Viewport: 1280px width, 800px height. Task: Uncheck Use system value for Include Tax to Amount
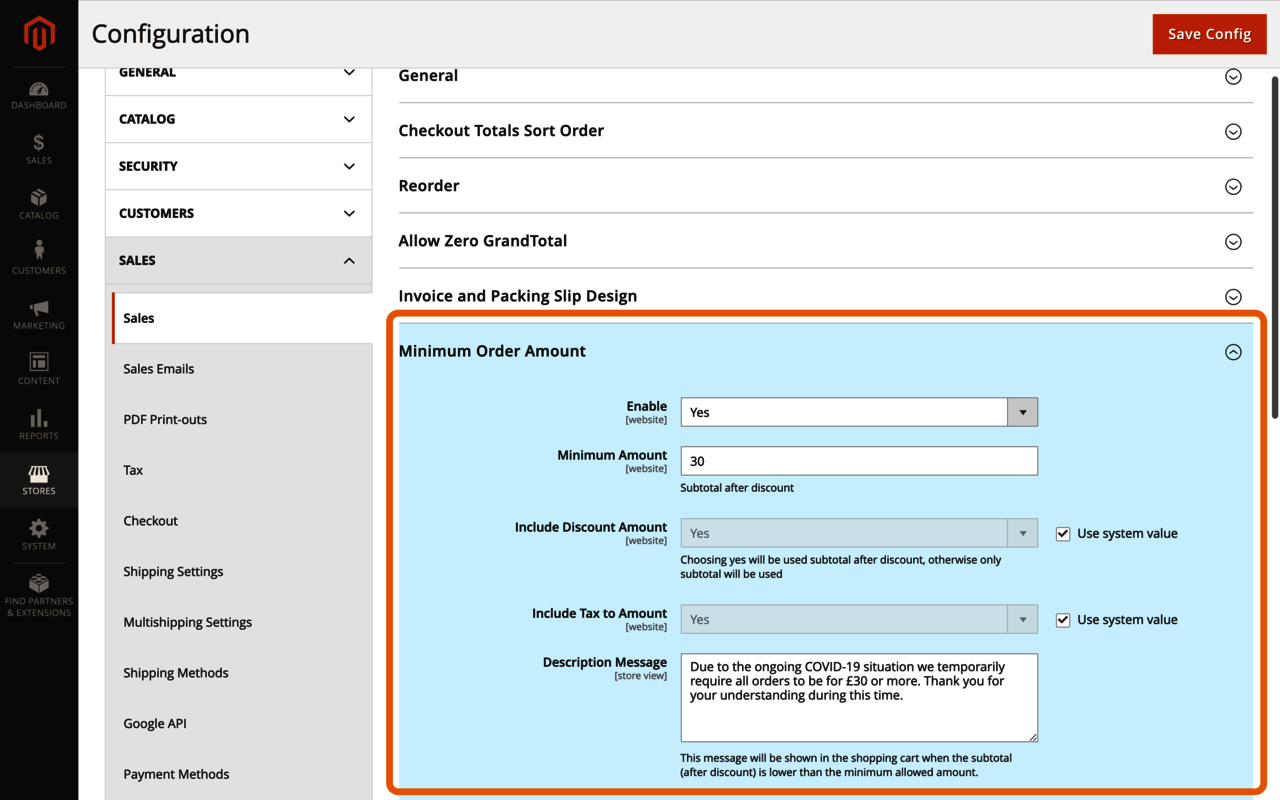pyautogui.click(x=1063, y=620)
